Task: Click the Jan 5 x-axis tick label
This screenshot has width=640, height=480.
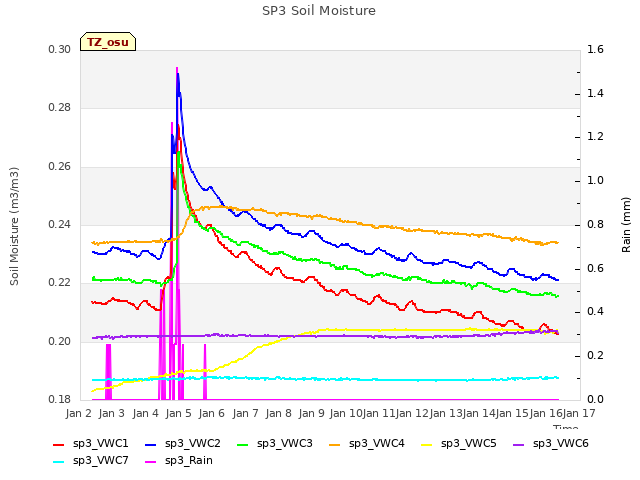Action: [x=178, y=413]
